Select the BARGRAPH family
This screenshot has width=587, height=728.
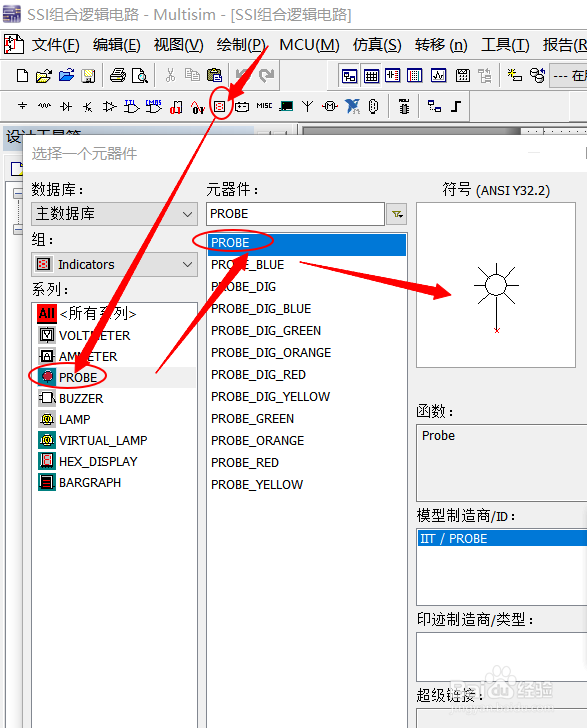115,482
